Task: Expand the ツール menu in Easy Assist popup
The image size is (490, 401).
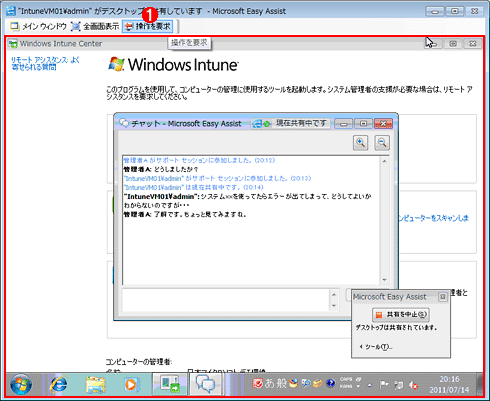Action: pyautogui.click(x=376, y=347)
